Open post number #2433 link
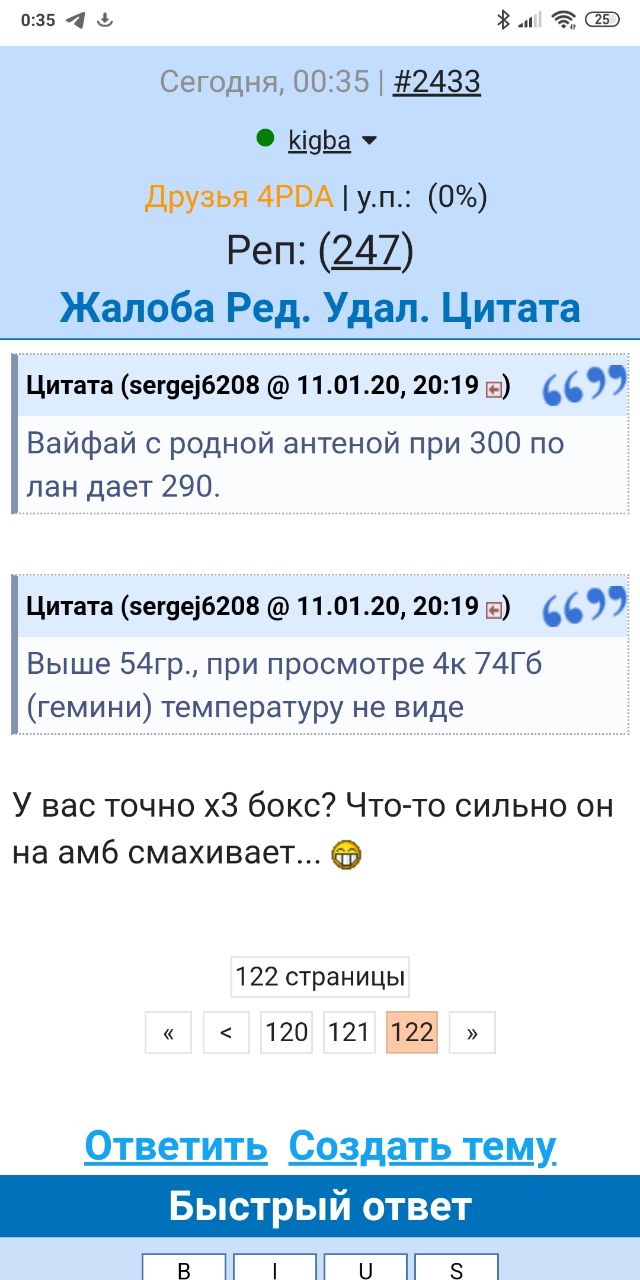Image resolution: width=640 pixels, height=1280 pixels. [437, 81]
